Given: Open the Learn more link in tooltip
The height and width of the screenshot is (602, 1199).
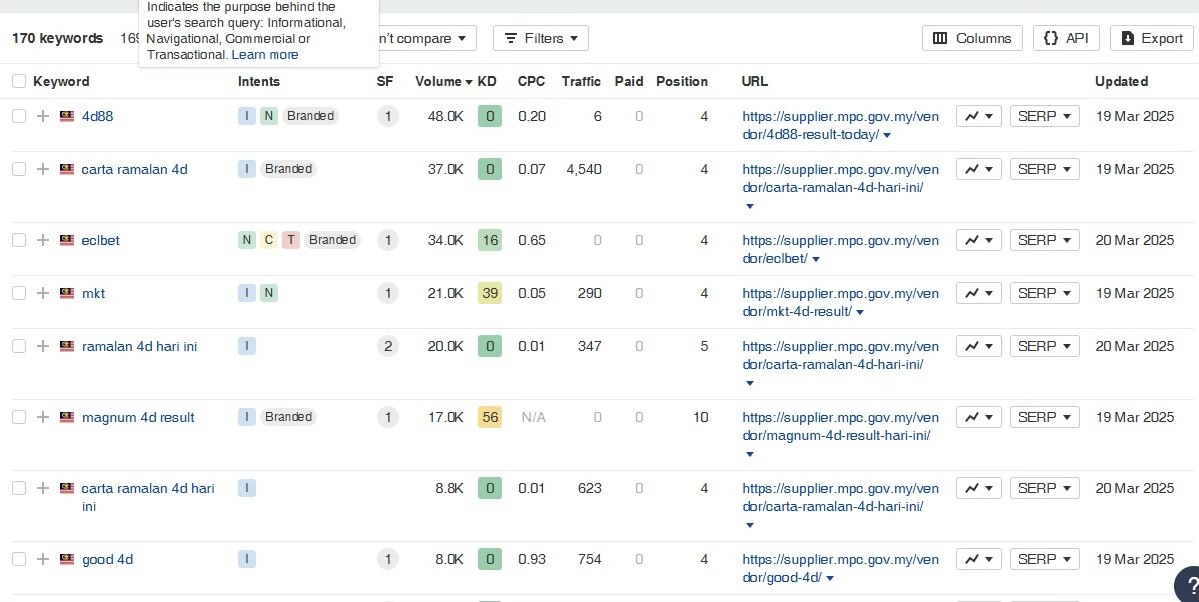Looking at the screenshot, I should click(265, 55).
